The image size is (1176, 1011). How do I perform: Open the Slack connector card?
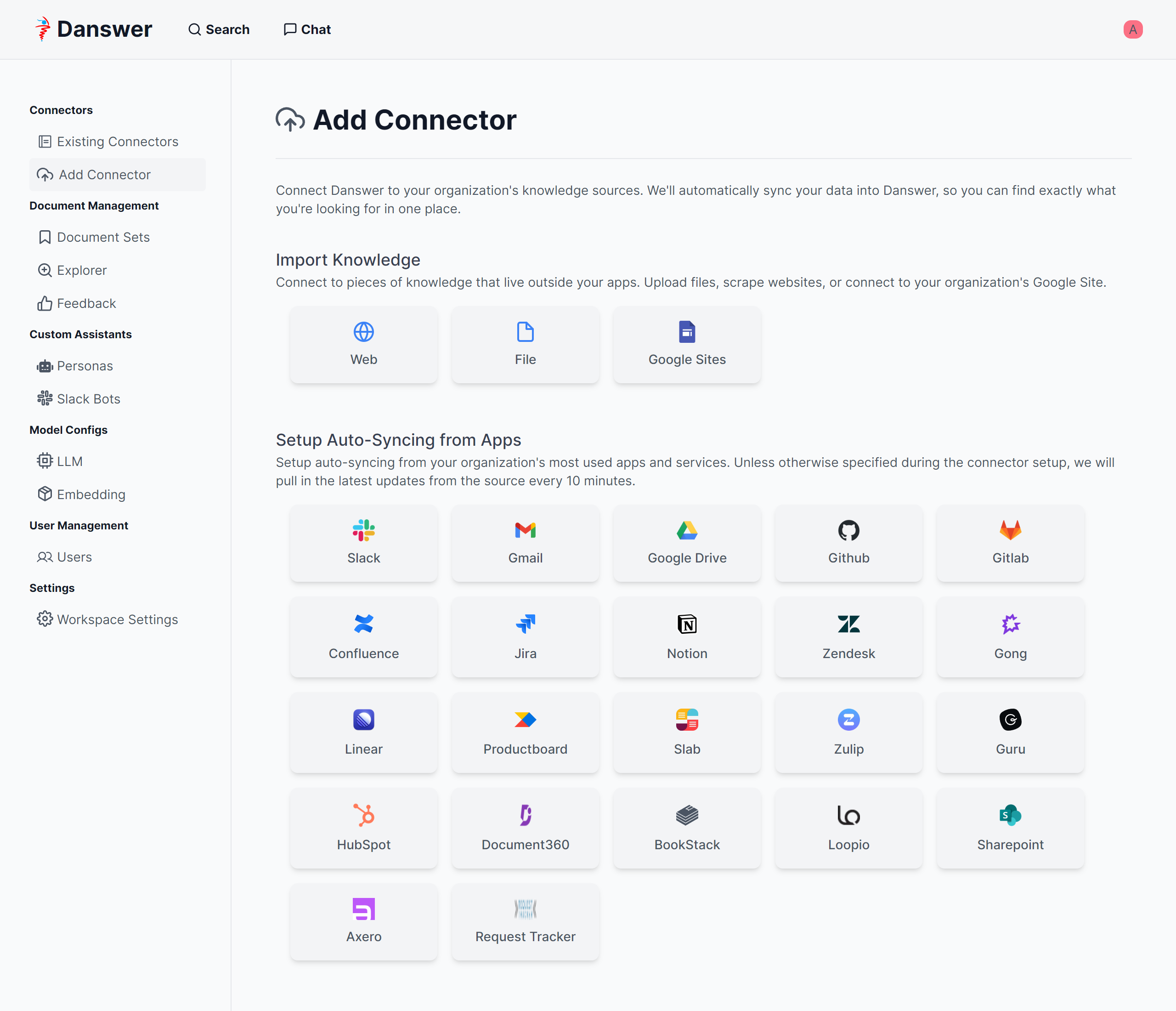tap(363, 543)
